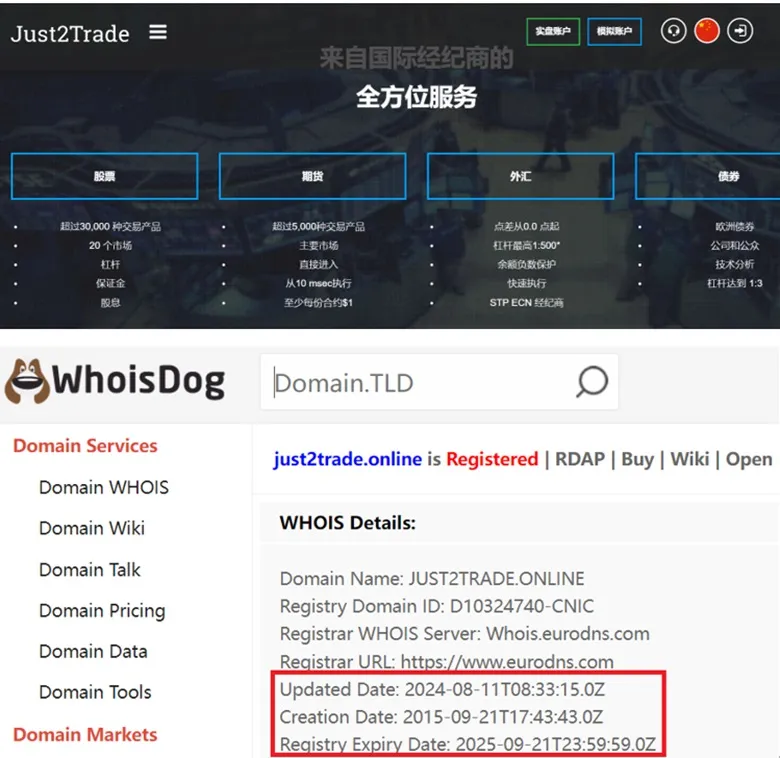This screenshot has height=758, width=780.
Task: Open the hamburger menu beside Just2Trade
Action: [x=158, y=32]
